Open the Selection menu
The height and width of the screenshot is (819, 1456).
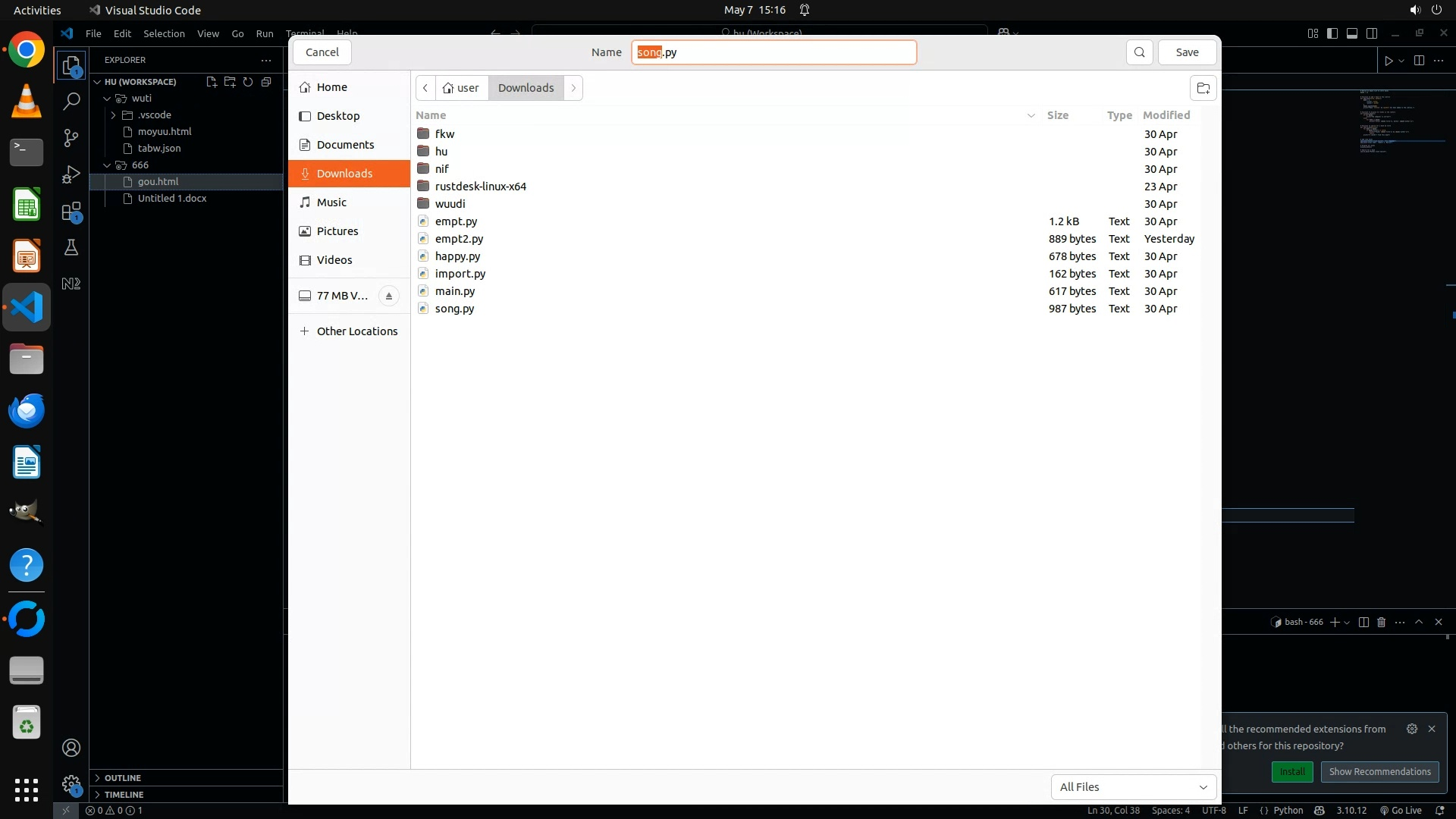(164, 33)
